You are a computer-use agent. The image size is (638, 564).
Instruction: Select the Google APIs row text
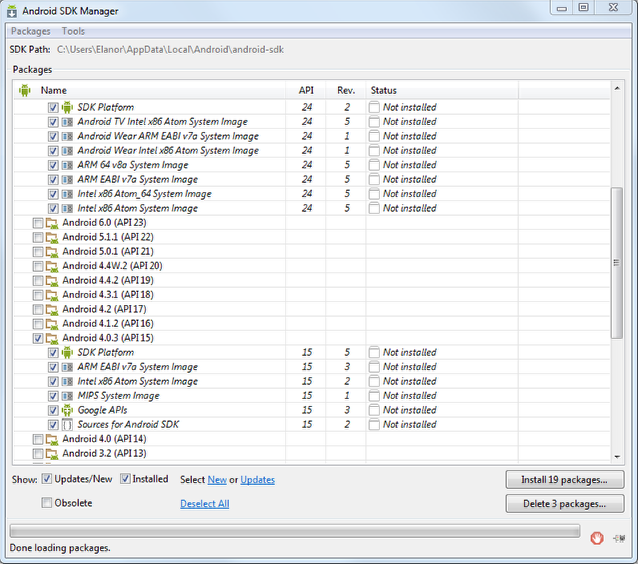tap(102, 411)
